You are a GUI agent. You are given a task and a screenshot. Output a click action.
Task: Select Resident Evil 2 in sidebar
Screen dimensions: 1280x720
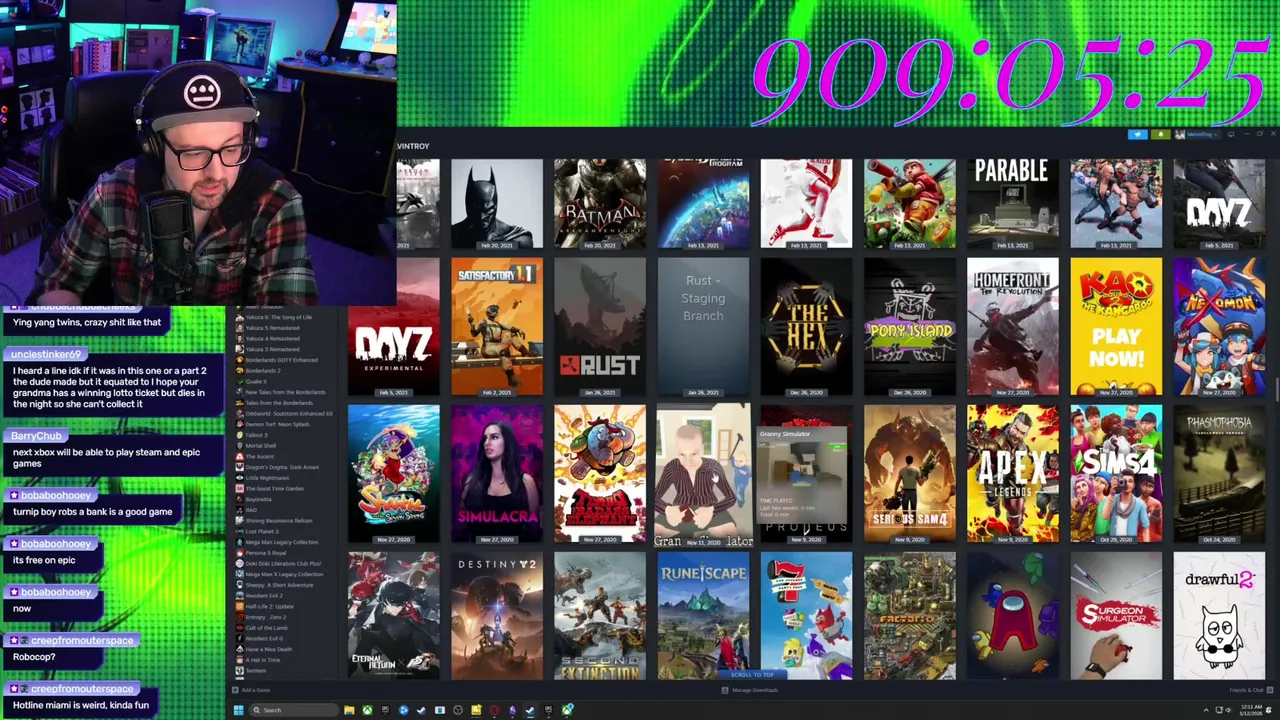click(266, 595)
